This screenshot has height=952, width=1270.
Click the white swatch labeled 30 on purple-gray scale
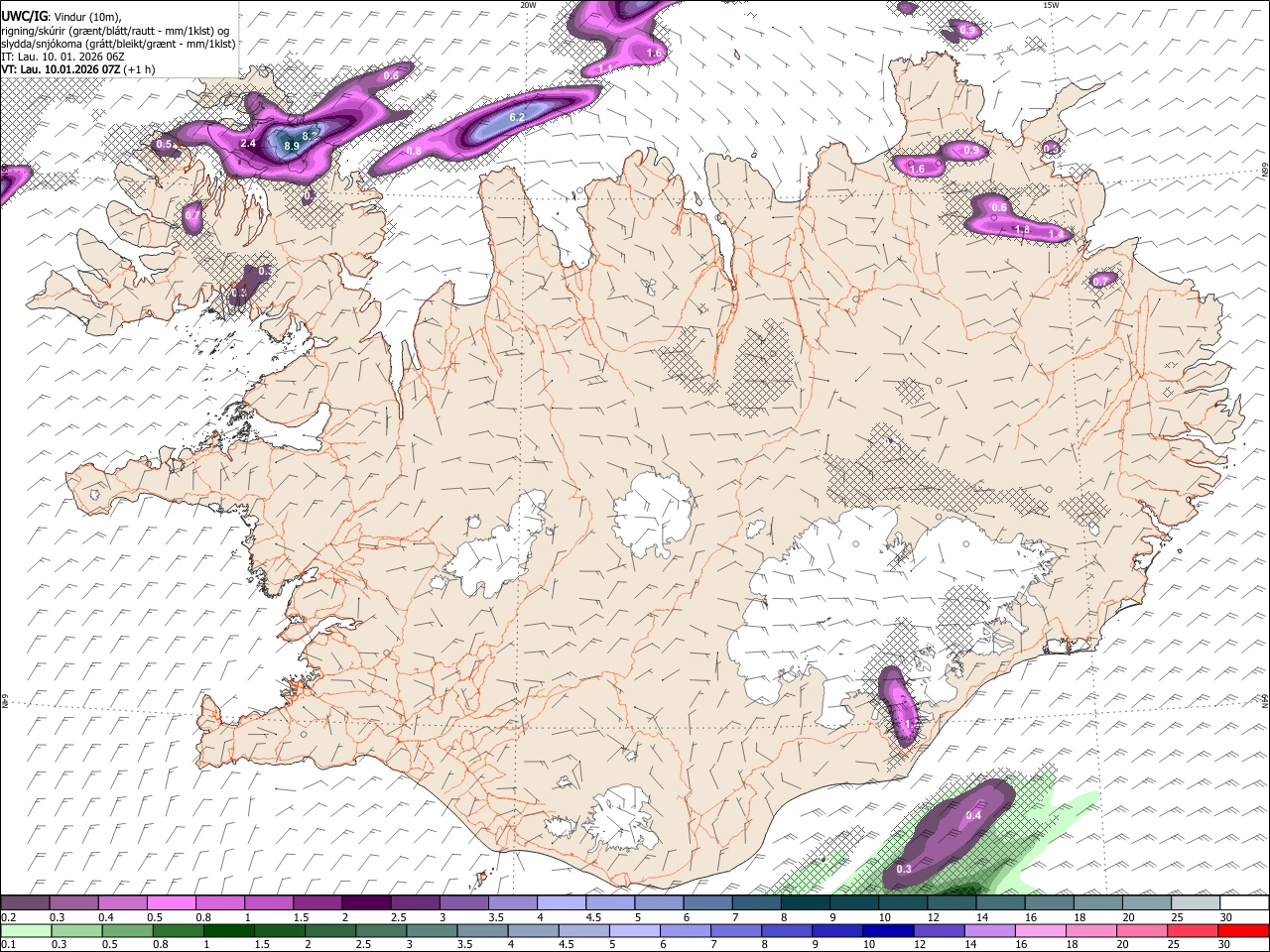click(x=1244, y=903)
